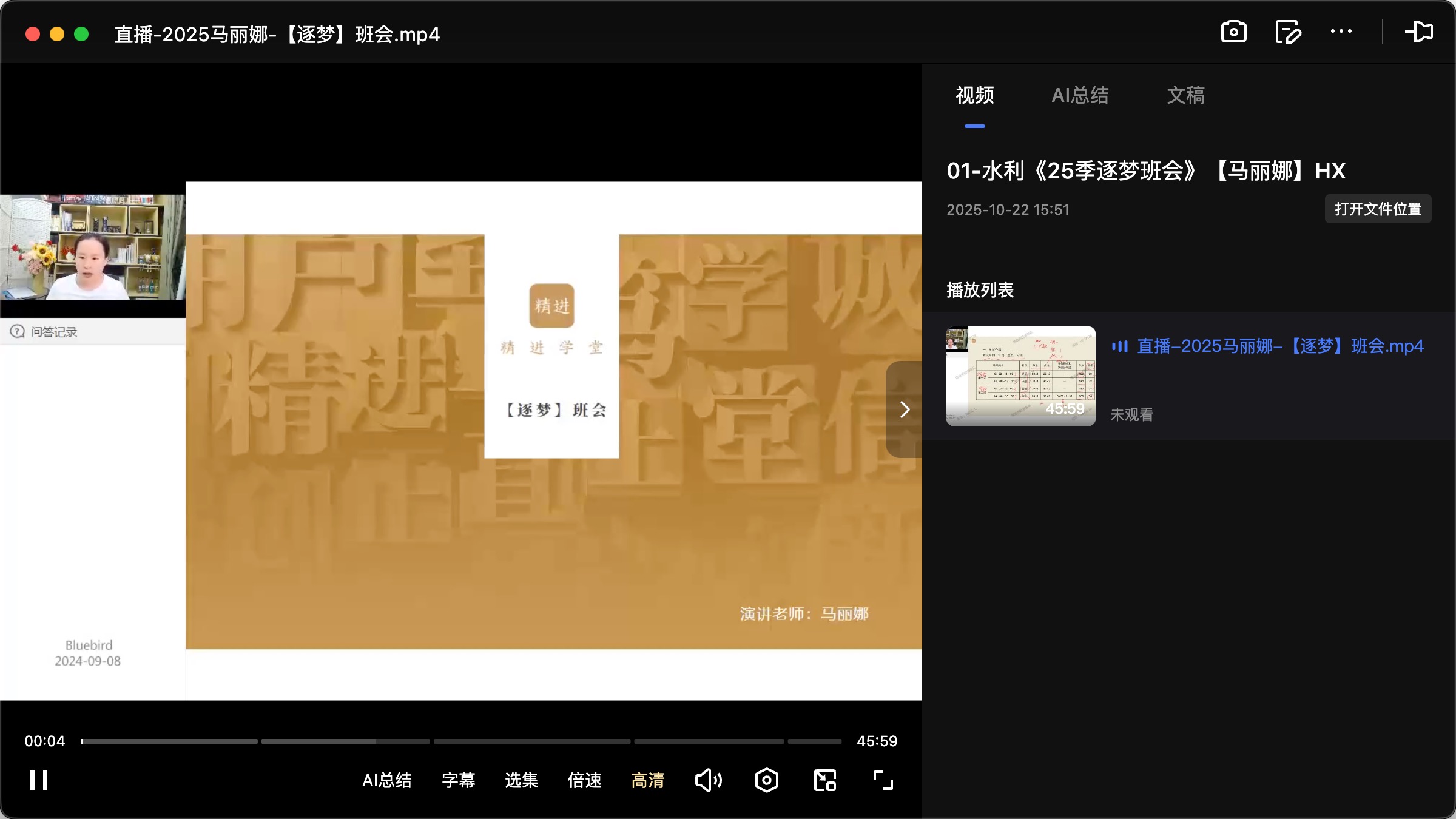This screenshot has height=819, width=1456.
Task: Switch to fullscreen playback
Action: 882,780
